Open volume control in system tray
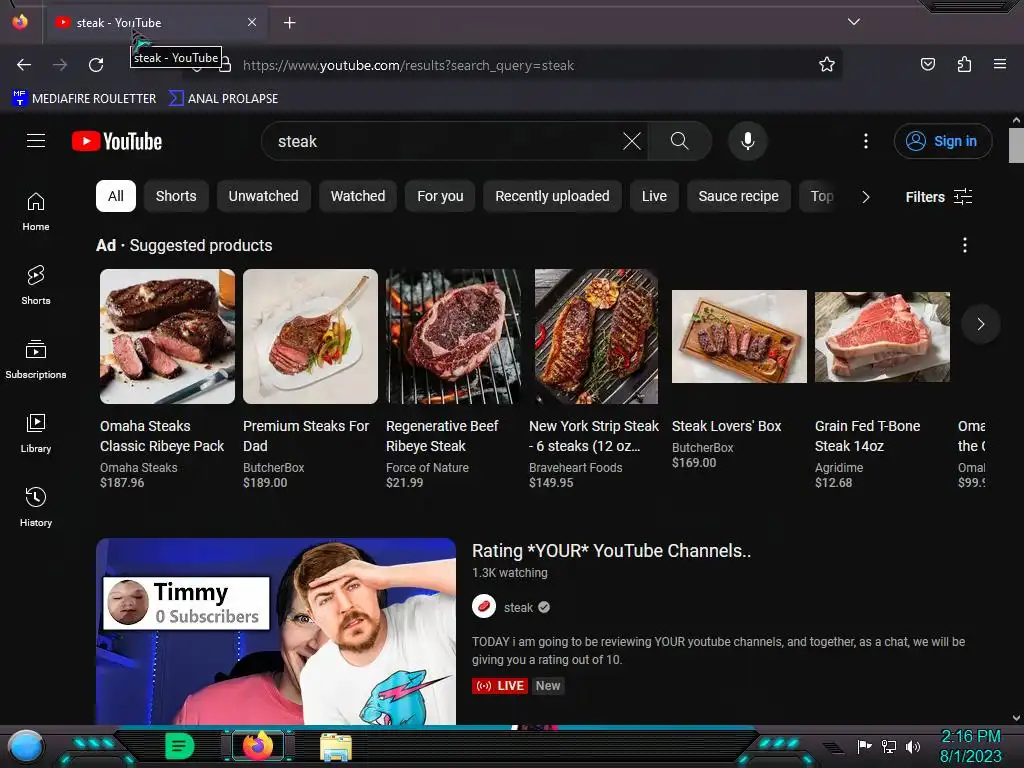 pyautogui.click(x=913, y=746)
